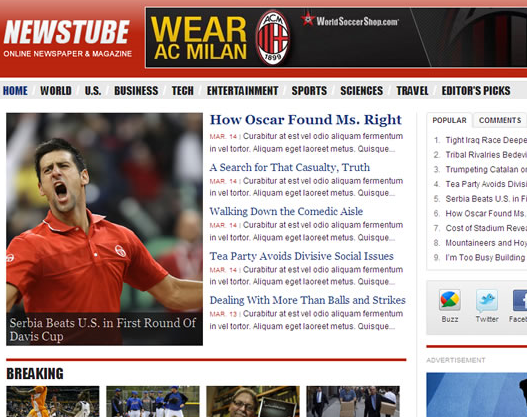This screenshot has height=417, width=527.
Task: Open popular item 'Cost of Stadium'
Action: [x=486, y=228]
